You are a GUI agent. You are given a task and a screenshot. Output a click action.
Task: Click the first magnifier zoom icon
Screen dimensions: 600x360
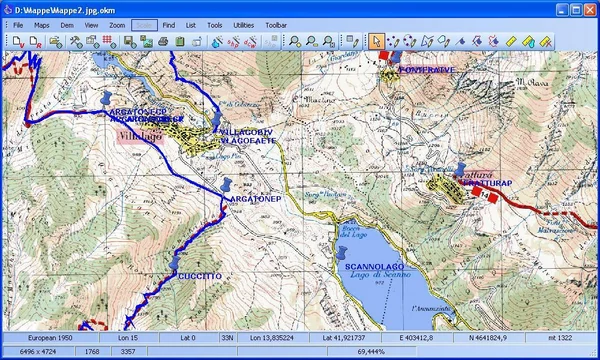tap(295, 41)
